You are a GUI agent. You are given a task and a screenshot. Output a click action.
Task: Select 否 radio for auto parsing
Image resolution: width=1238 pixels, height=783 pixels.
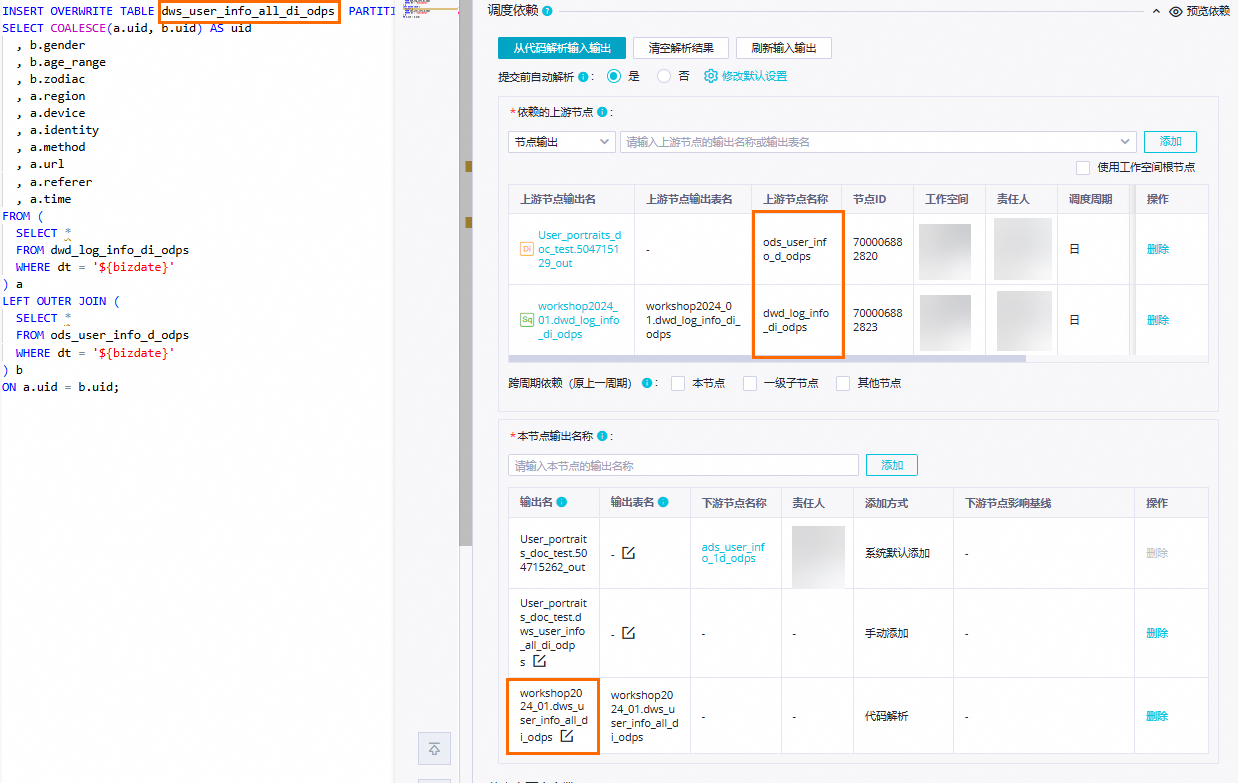pos(664,76)
